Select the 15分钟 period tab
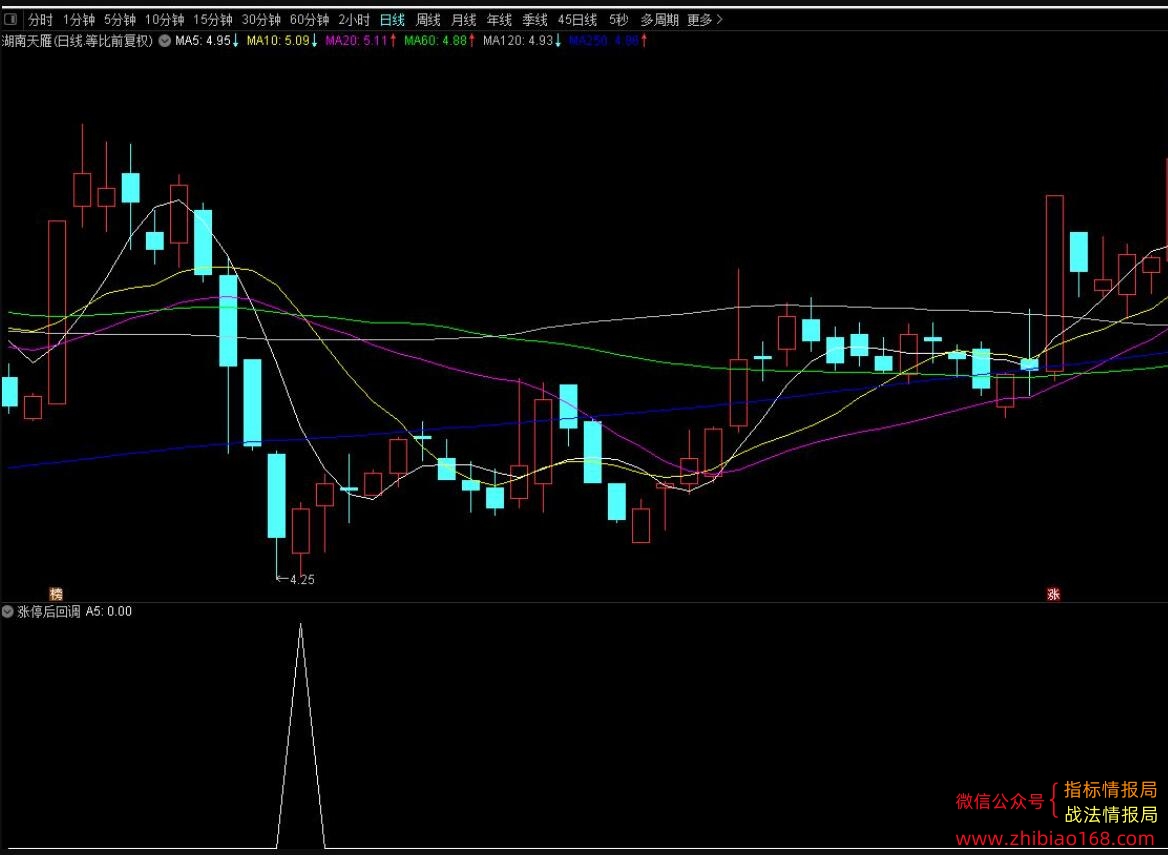Viewport: 1168px width, 855px height. [212, 20]
